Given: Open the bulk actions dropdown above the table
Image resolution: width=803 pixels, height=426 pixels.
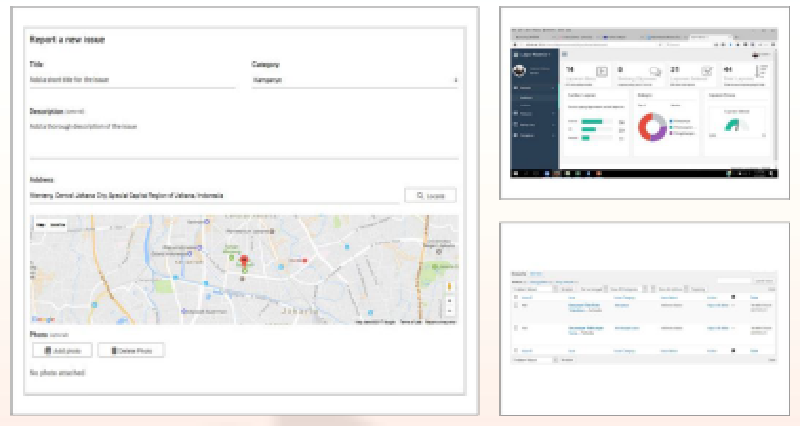Looking at the screenshot, I should click(533, 288).
